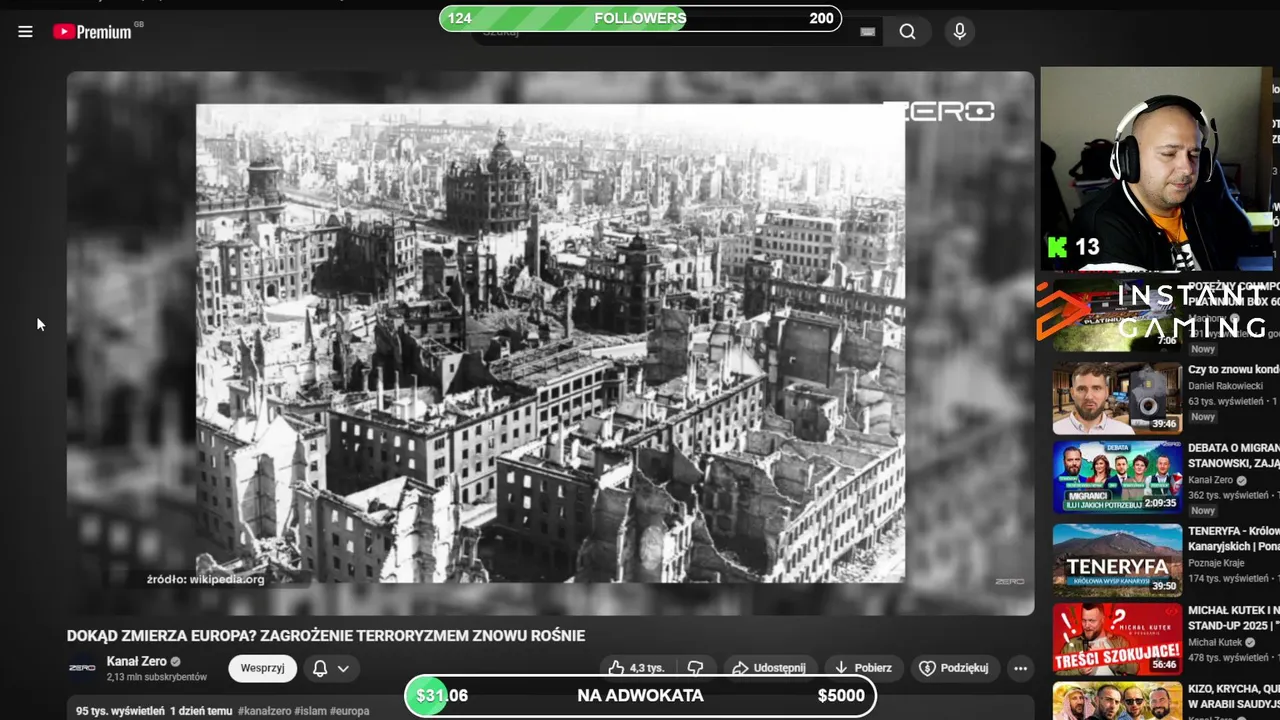
Task: Click 'TENERYFA - Królowa' video title
Action: pyautogui.click(x=1233, y=538)
